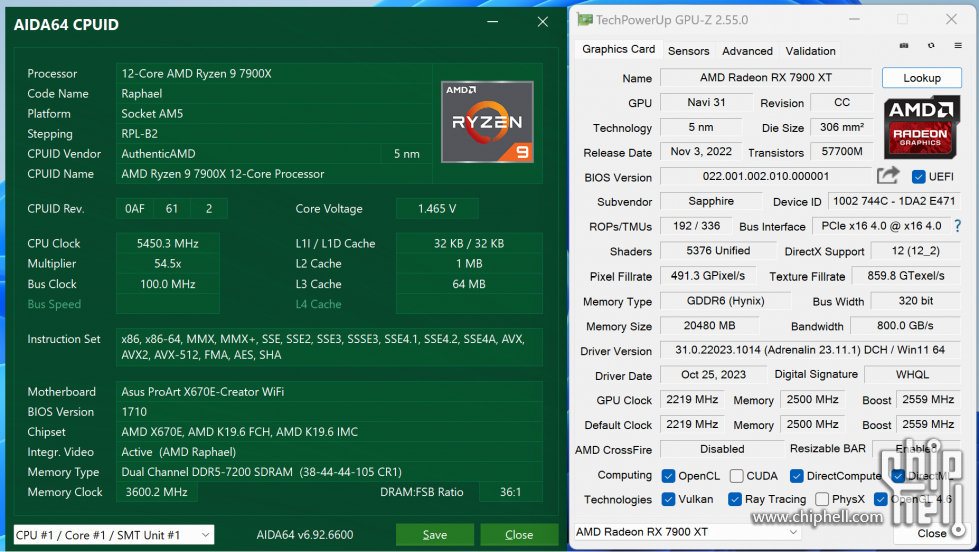
Task: Click the Digital Signature field WHQL
Action: 912,374
